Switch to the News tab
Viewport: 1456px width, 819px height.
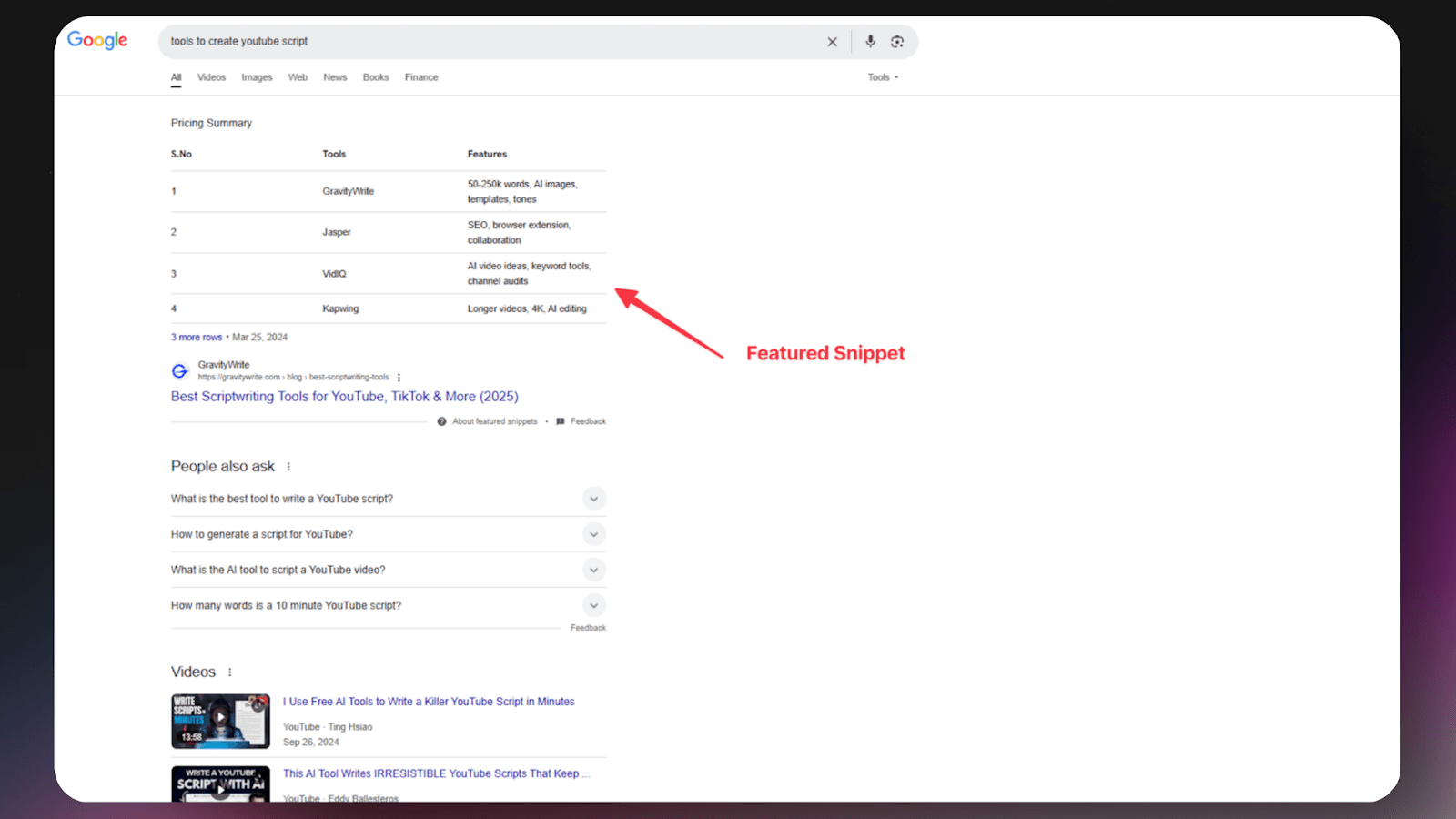pyautogui.click(x=335, y=77)
